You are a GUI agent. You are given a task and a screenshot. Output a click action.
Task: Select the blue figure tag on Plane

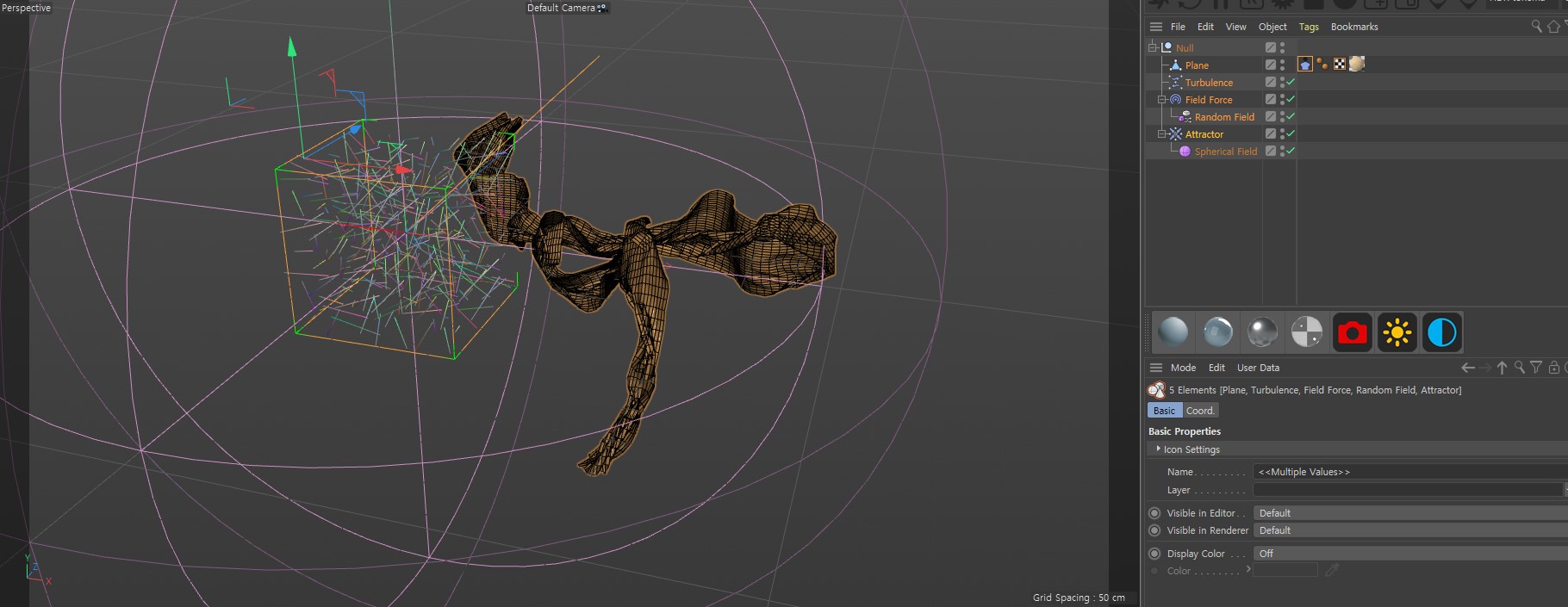[x=1305, y=64]
